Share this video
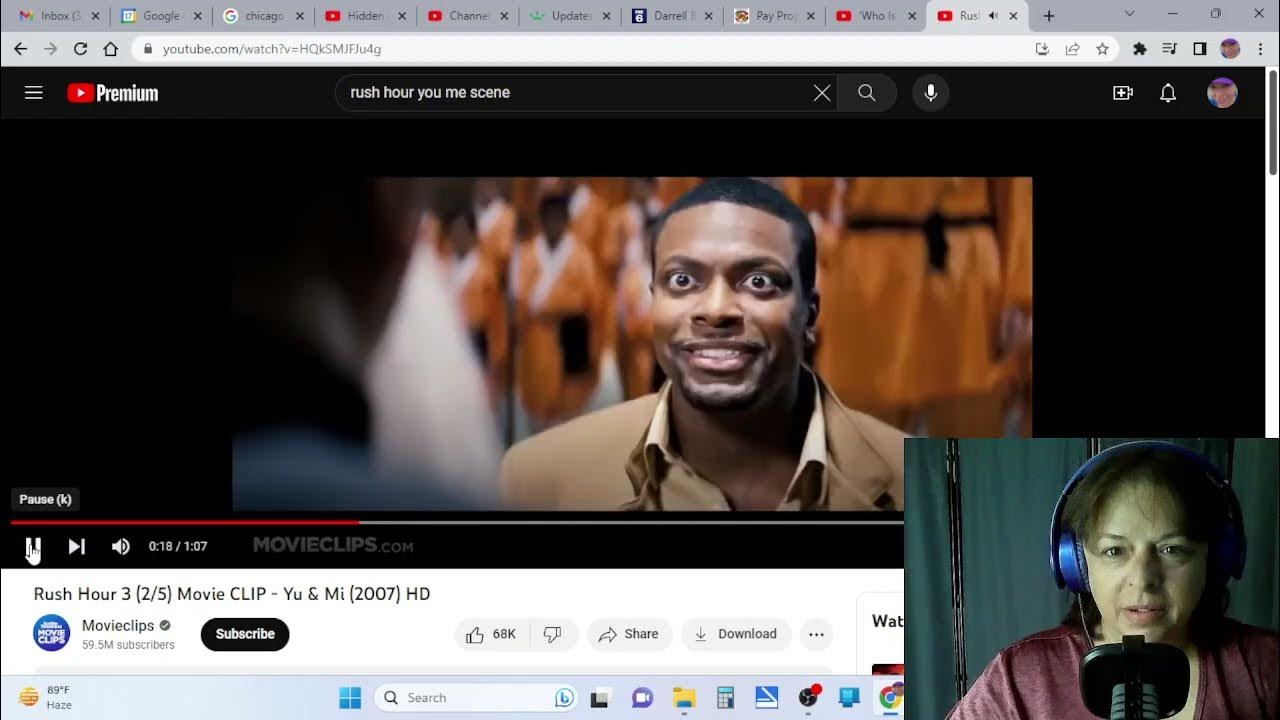 point(629,634)
